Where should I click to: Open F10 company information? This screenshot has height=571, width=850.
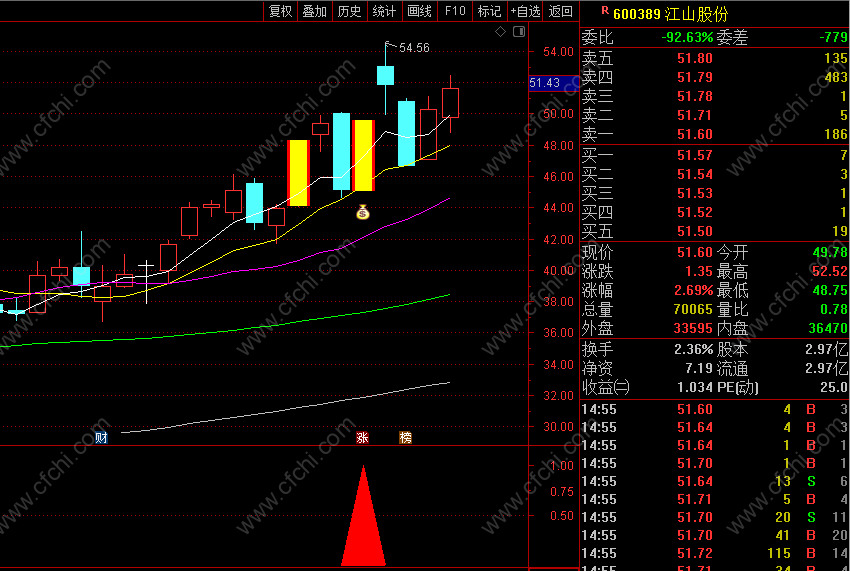(455, 11)
